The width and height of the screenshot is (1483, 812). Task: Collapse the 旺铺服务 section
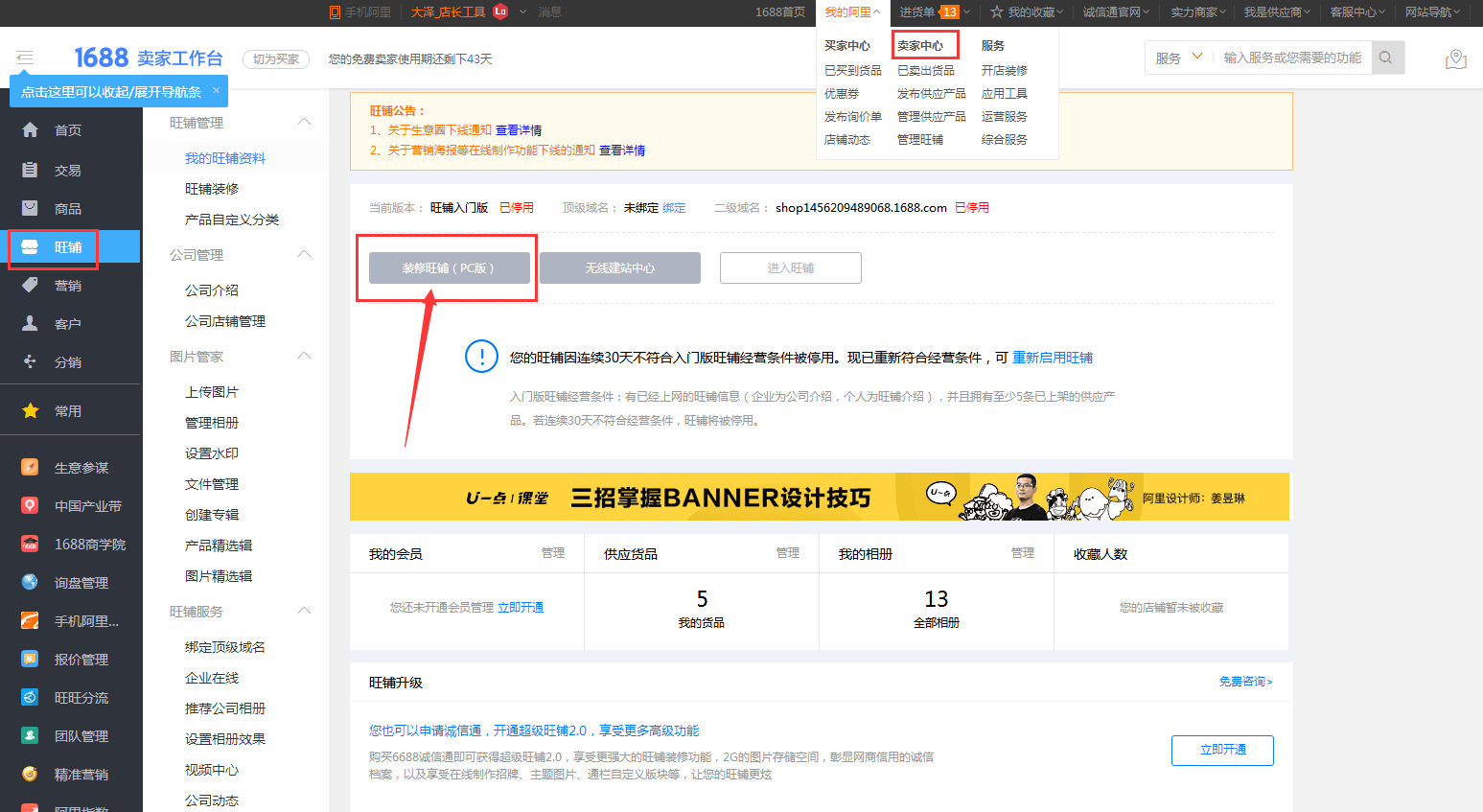305,611
